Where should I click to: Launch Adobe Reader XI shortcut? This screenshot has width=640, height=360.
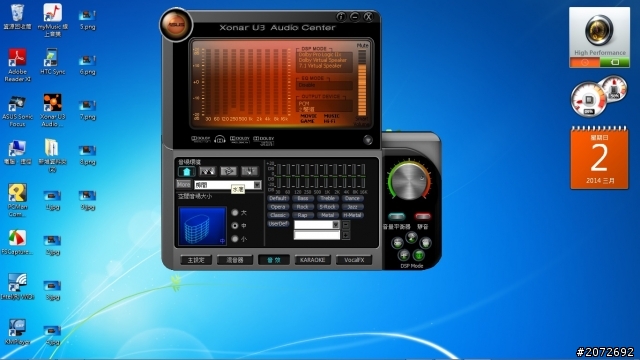(17, 65)
